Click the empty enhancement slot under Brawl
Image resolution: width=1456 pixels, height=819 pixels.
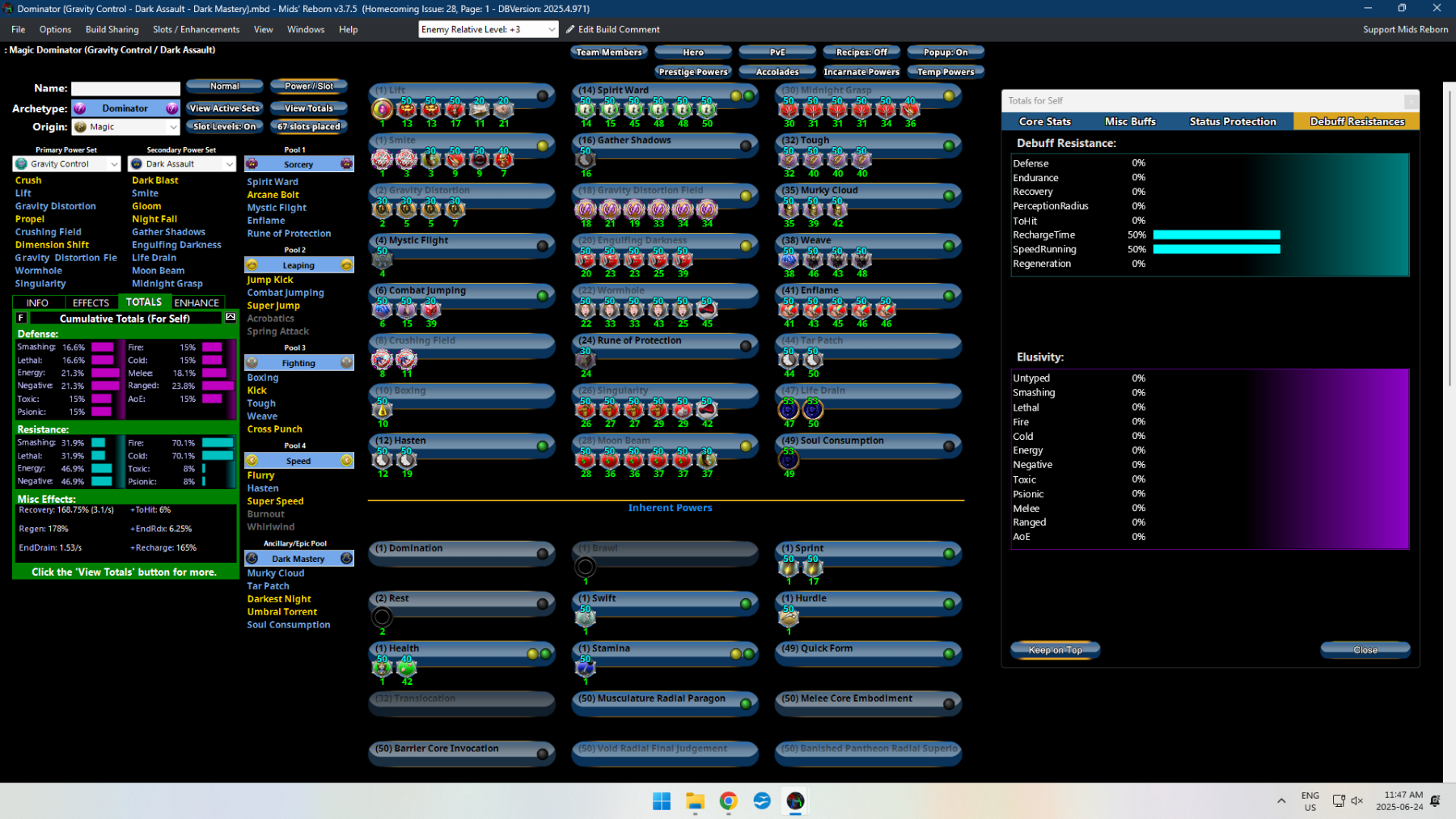[x=586, y=568]
